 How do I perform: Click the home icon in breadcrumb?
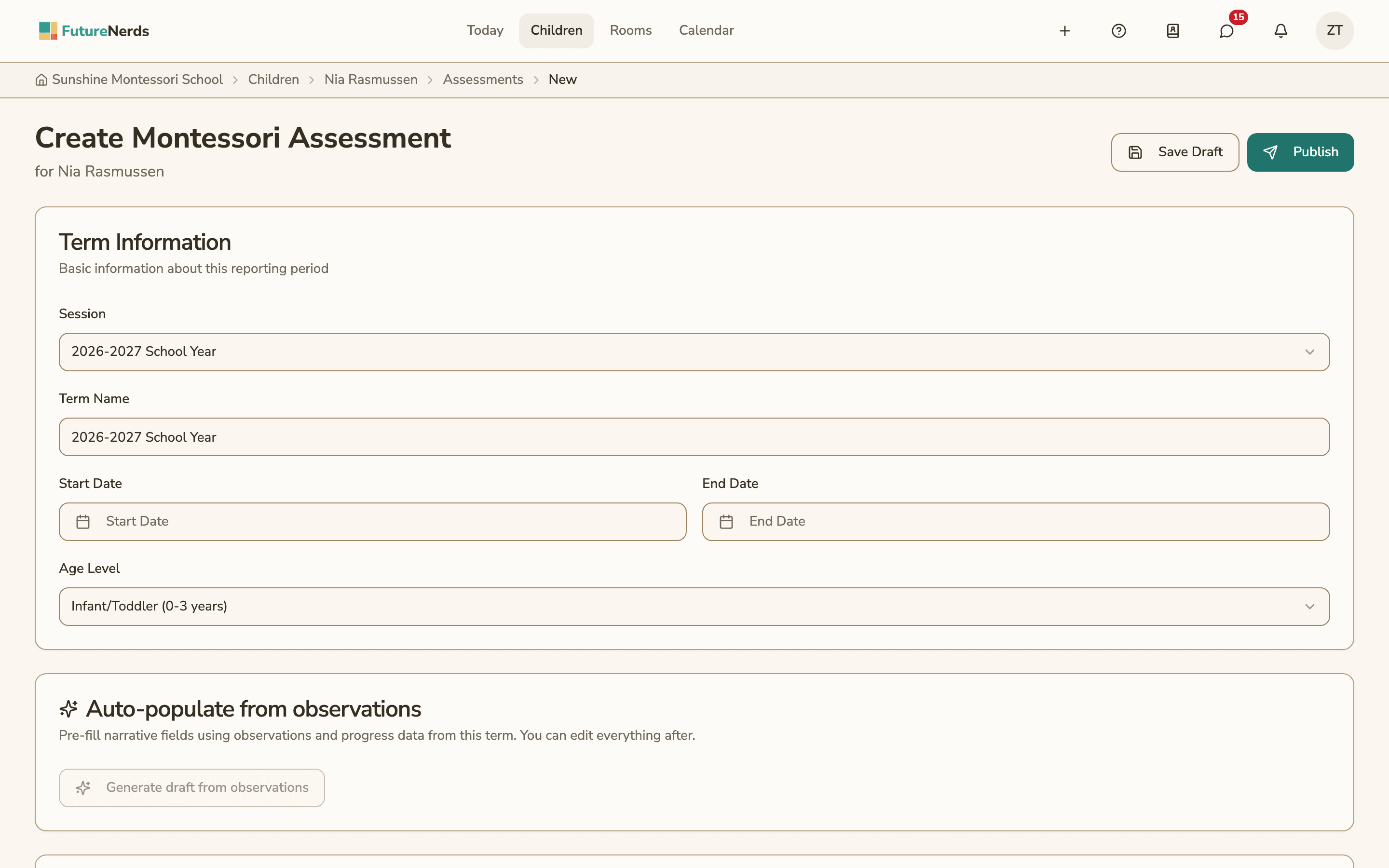[x=41, y=80]
